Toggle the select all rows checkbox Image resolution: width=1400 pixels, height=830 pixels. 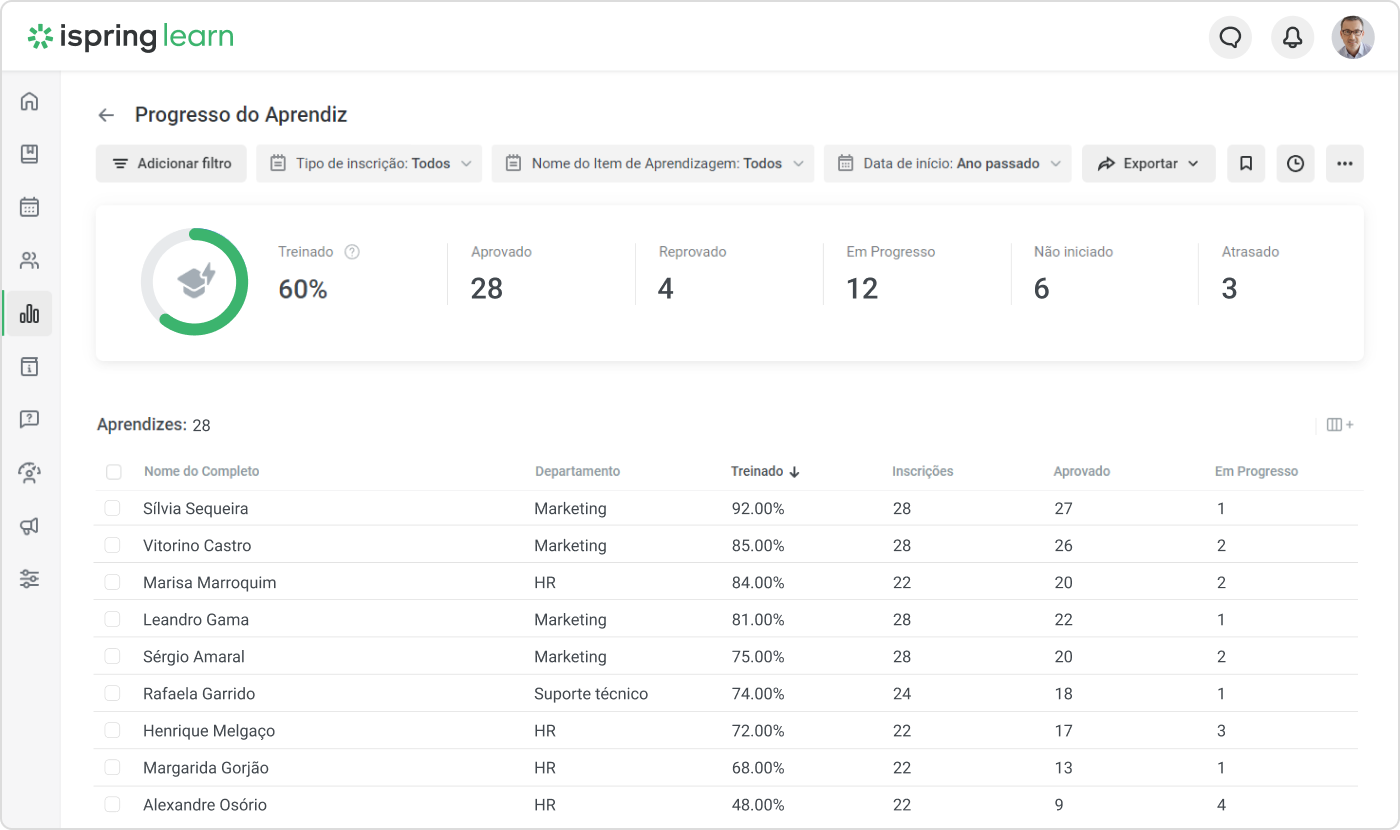[x=113, y=472]
